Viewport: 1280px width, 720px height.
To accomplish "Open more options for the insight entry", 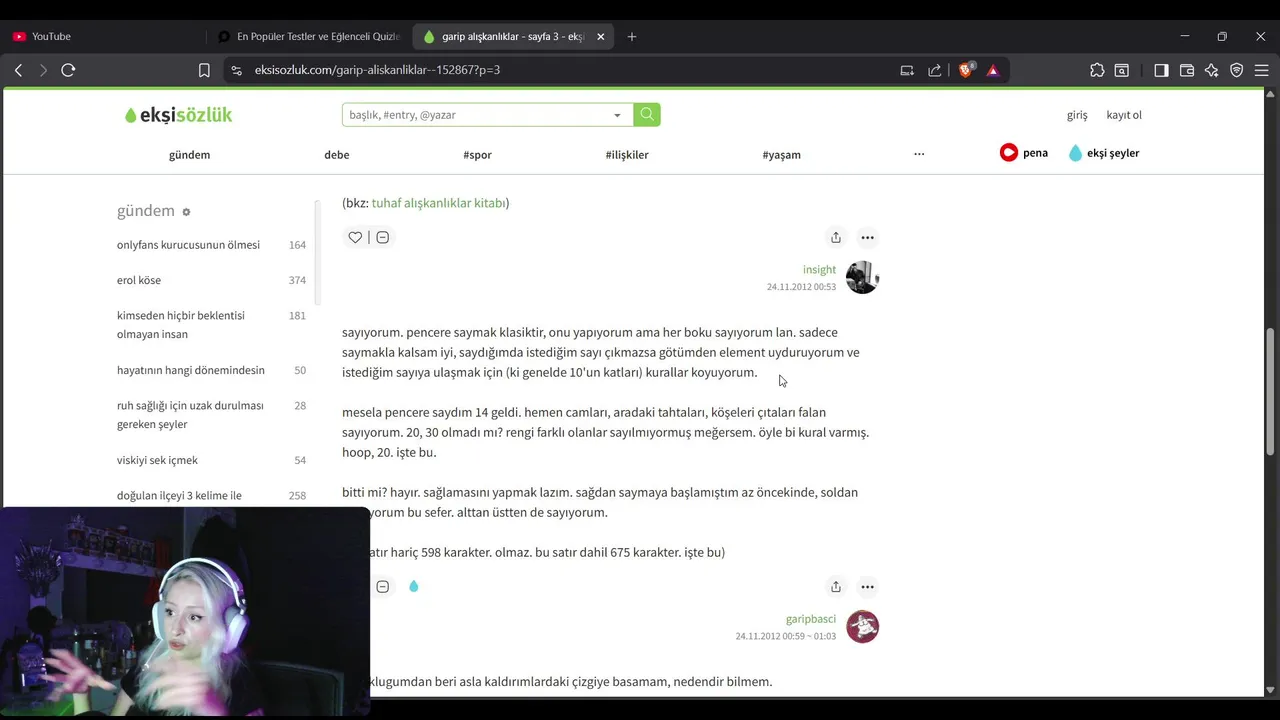I will pos(867,237).
